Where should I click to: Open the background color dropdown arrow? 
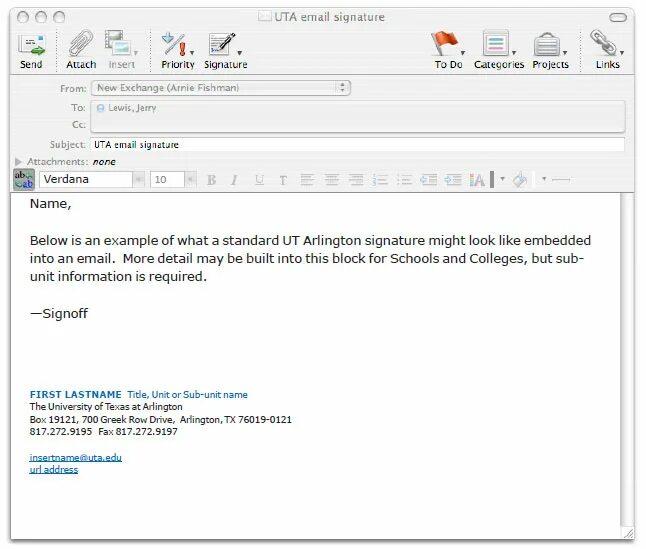544,179
